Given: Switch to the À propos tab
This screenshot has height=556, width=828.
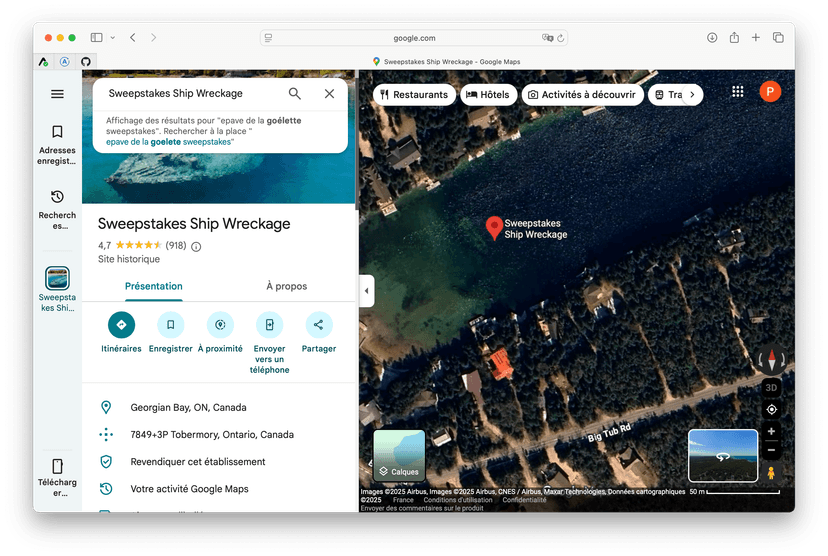Looking at the screenshot, I should (286, 286).
